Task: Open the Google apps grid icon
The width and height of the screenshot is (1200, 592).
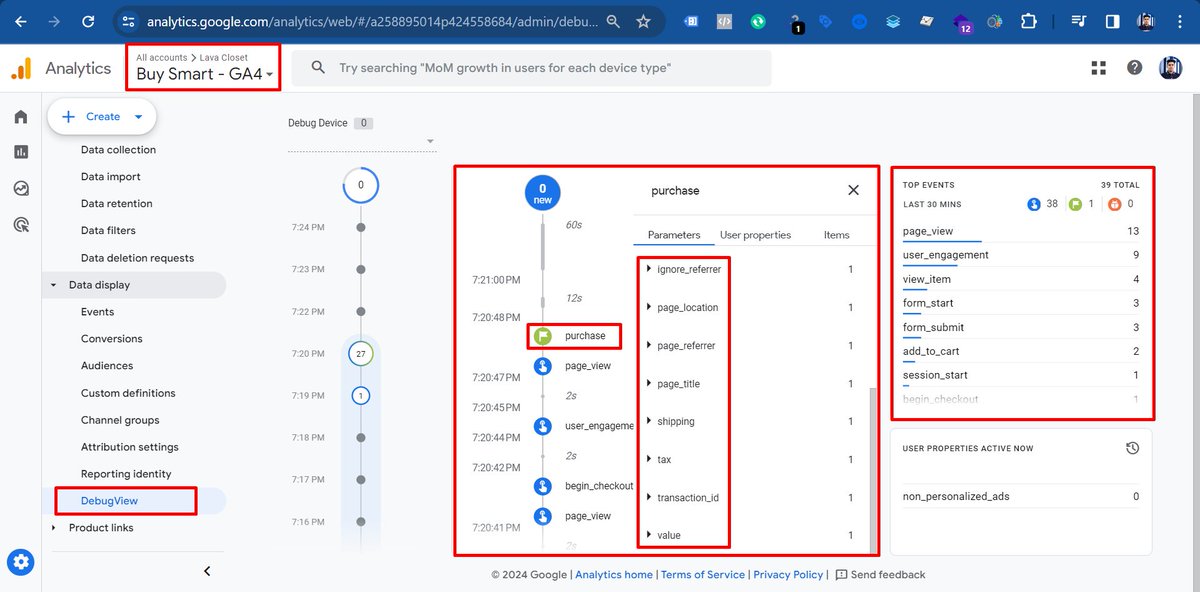Action: pyautogui.click(x=1099, y=68)
